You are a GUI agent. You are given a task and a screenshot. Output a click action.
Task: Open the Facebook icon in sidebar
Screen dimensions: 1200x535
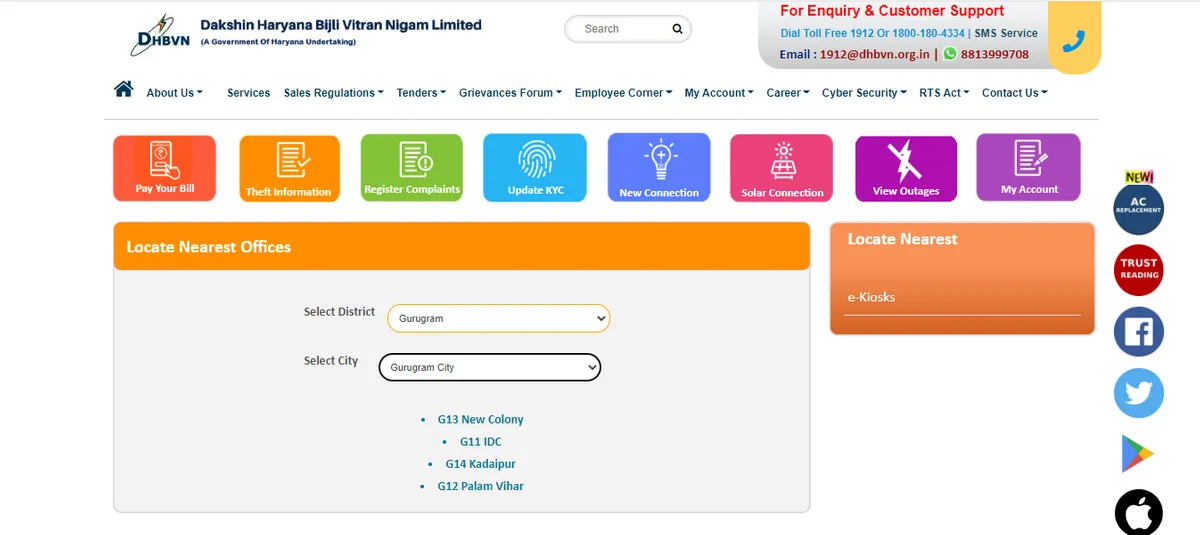pos(1138,332)
